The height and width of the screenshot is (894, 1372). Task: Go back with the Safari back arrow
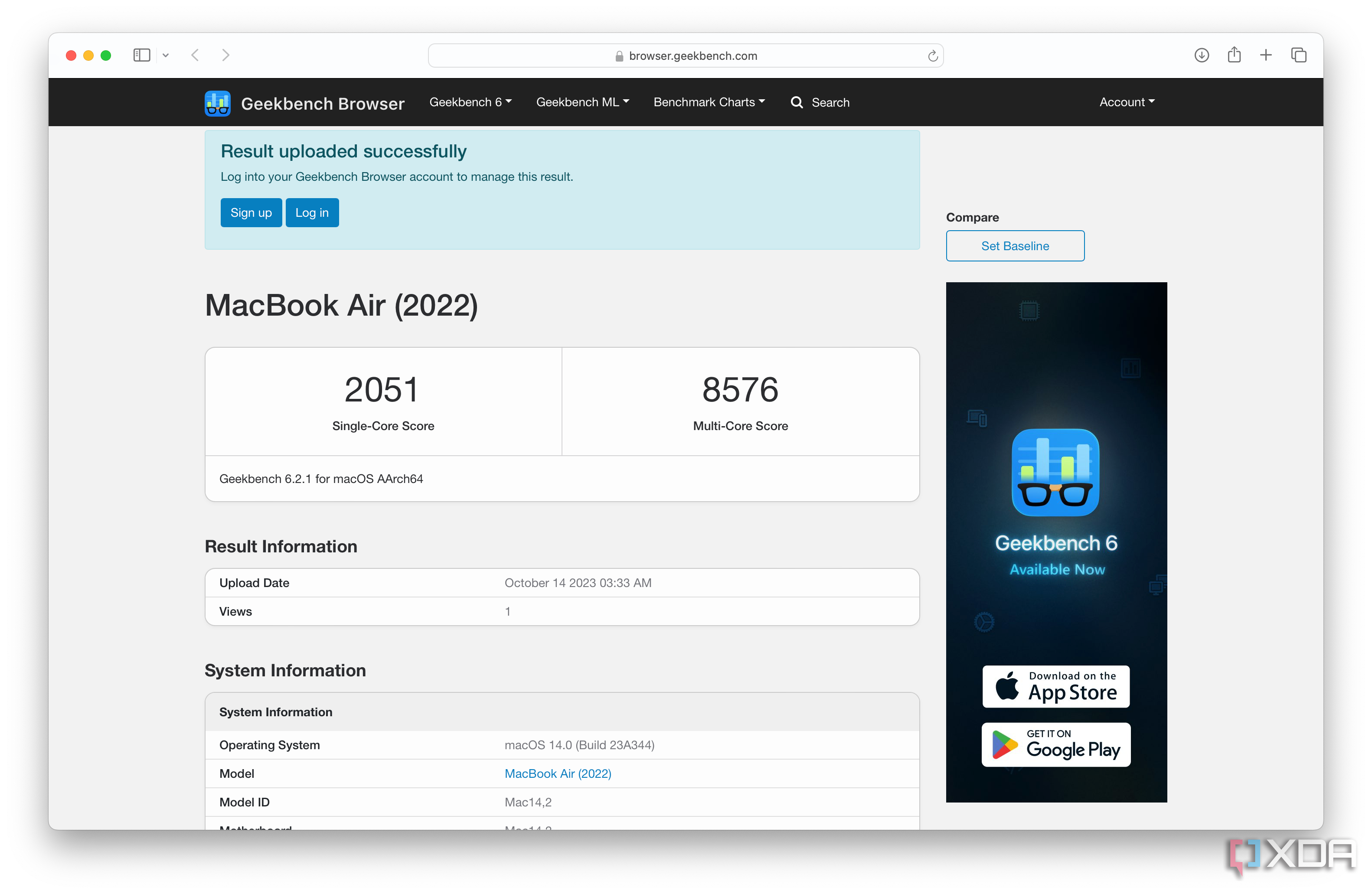[x=195, y=55]
